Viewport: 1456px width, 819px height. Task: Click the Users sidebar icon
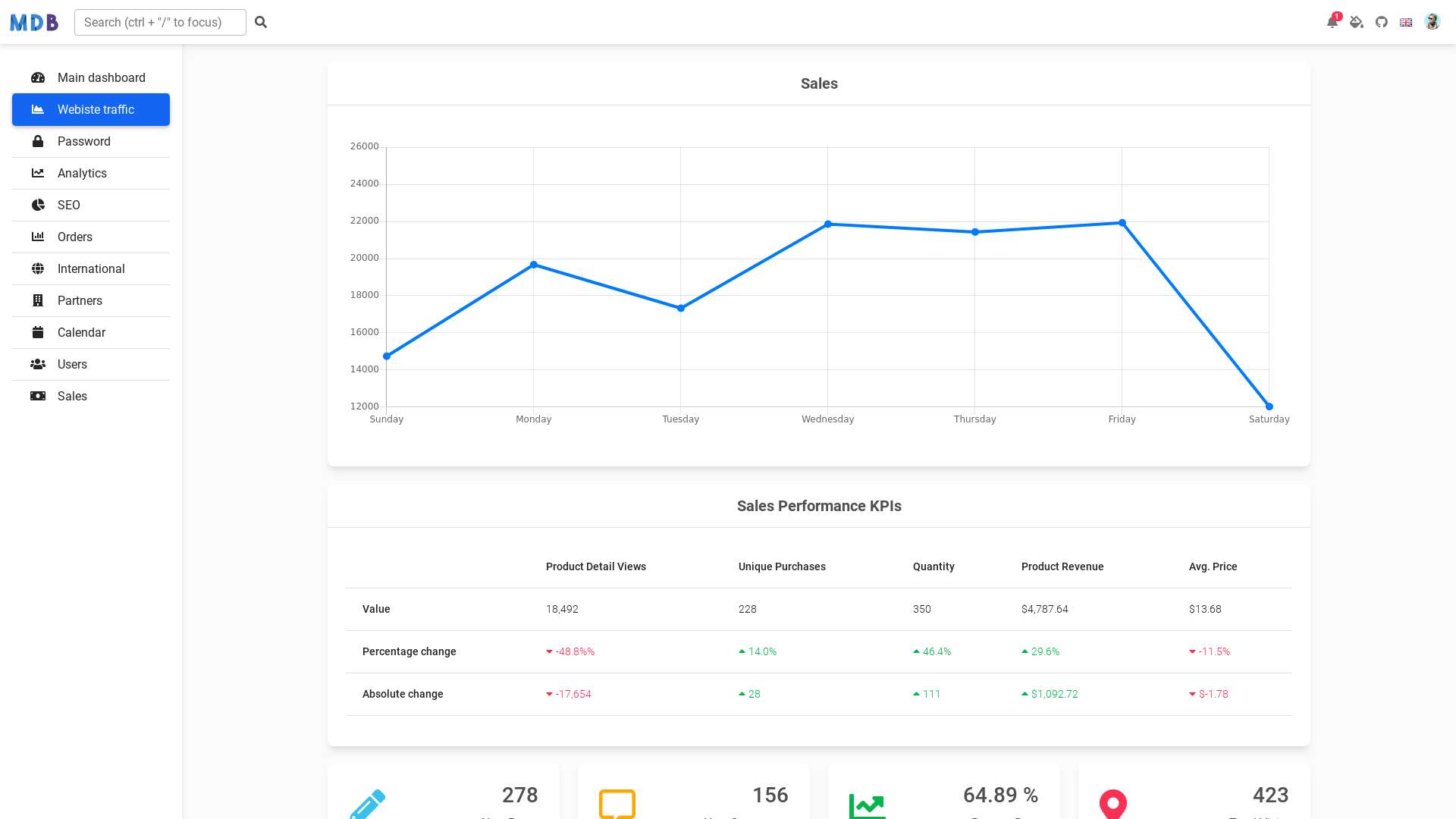pos(38,364)
